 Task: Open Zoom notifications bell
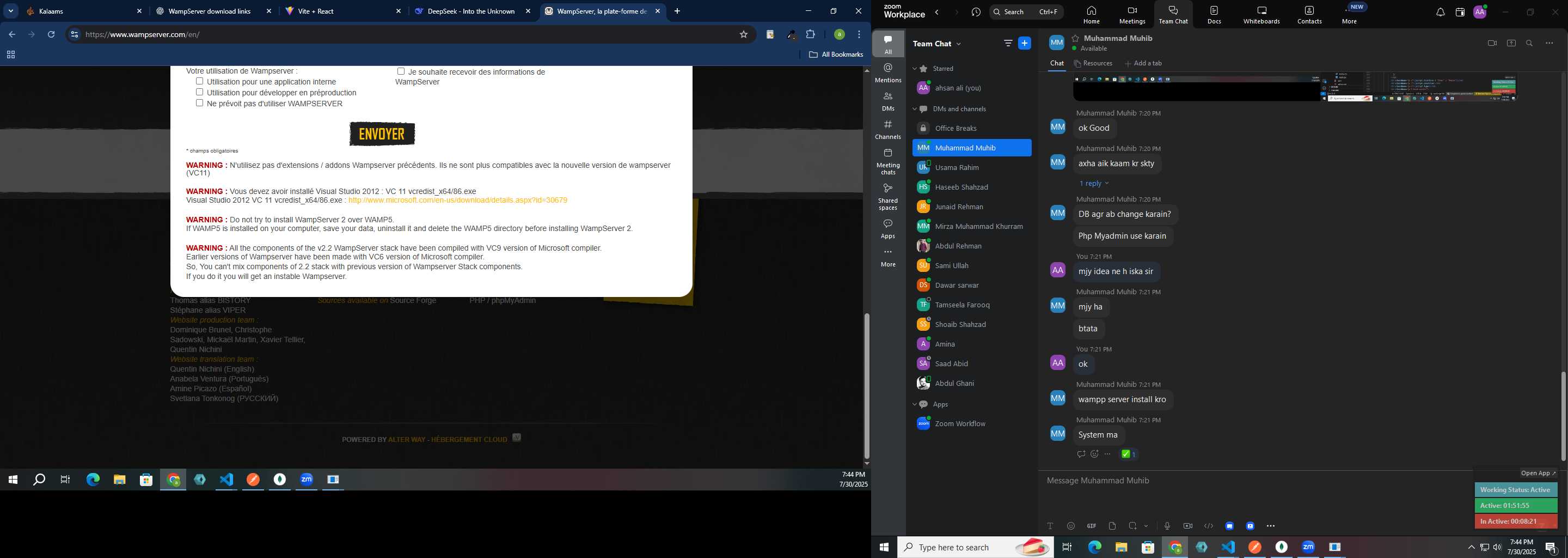tap(1440, 12)
